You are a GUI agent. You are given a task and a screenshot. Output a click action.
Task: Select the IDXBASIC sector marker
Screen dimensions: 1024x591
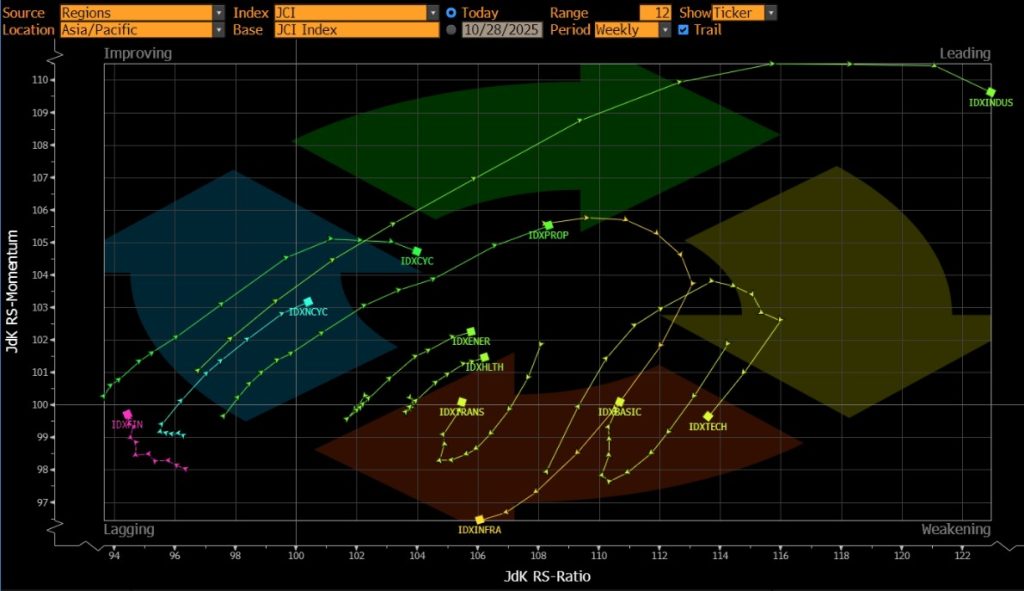point(620,402)
